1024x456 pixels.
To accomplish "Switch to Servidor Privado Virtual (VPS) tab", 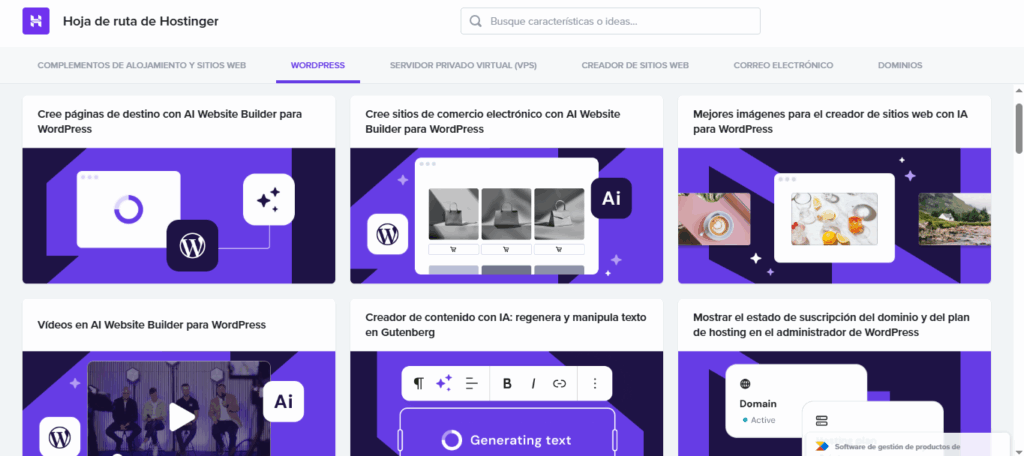I will pos(463,65).
